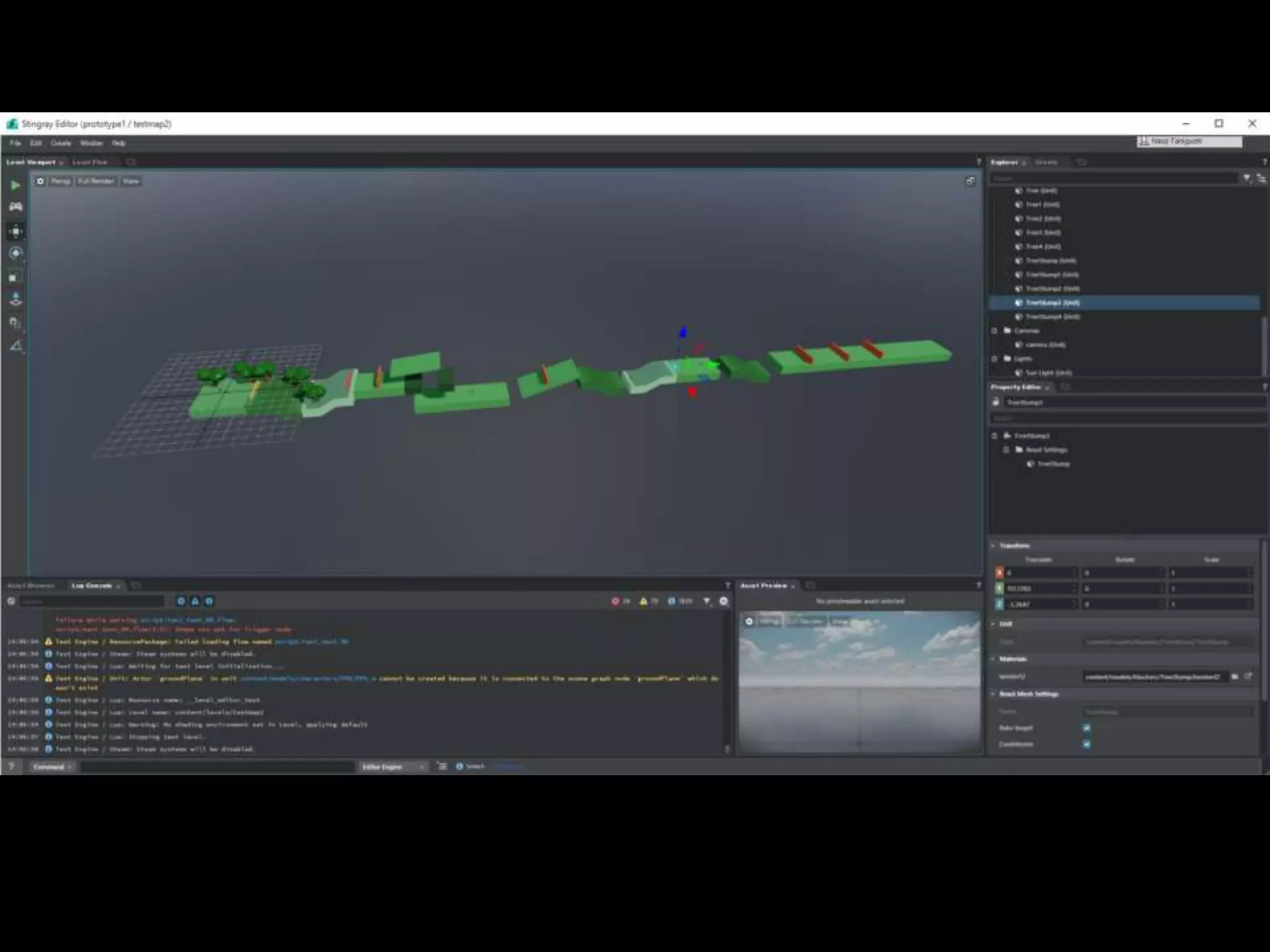Click the gamepad test level icon
Viewport: 1270px width, 952px height.
click(x=16, y=206)
